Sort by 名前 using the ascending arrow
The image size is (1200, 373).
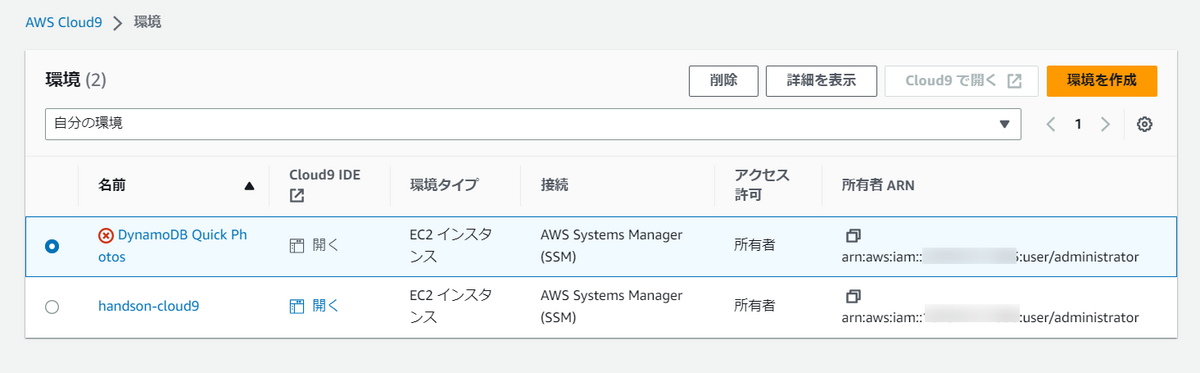click(x=249, y=185)
